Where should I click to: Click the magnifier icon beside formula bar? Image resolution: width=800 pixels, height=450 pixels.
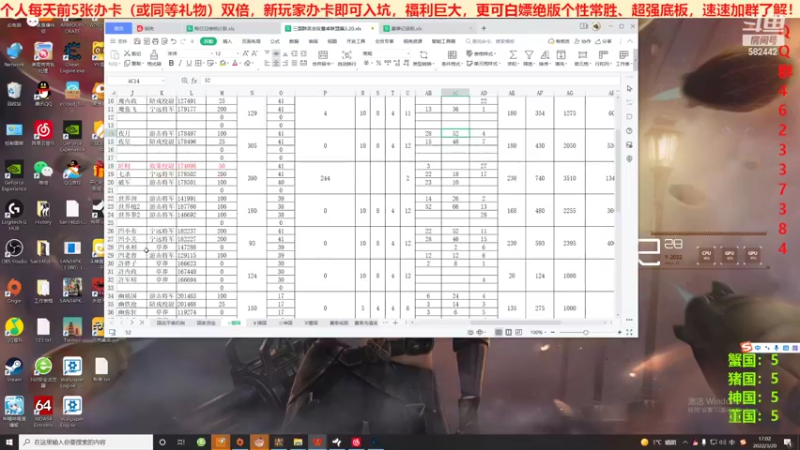point(184,81)
